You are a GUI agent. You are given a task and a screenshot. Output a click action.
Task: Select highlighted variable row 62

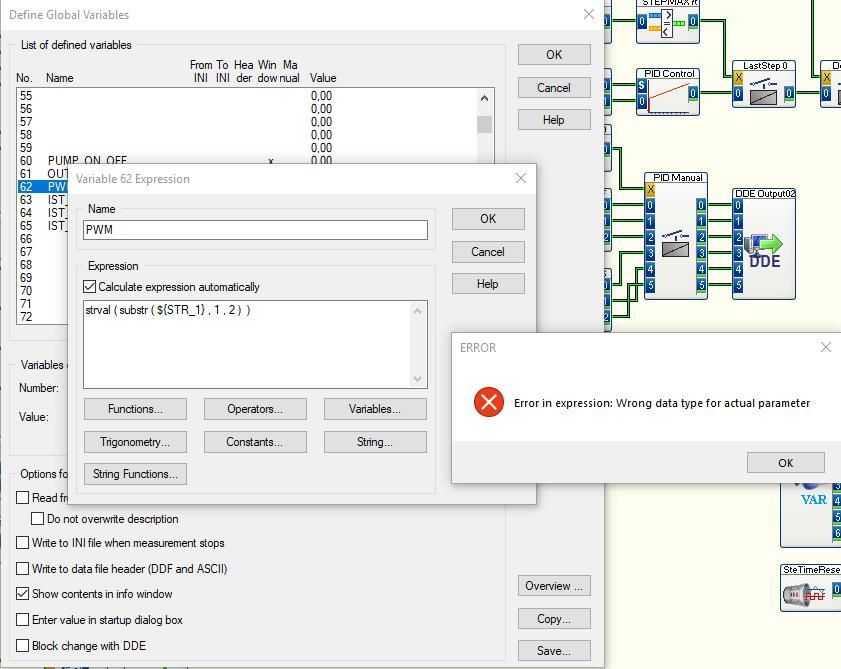43,186
